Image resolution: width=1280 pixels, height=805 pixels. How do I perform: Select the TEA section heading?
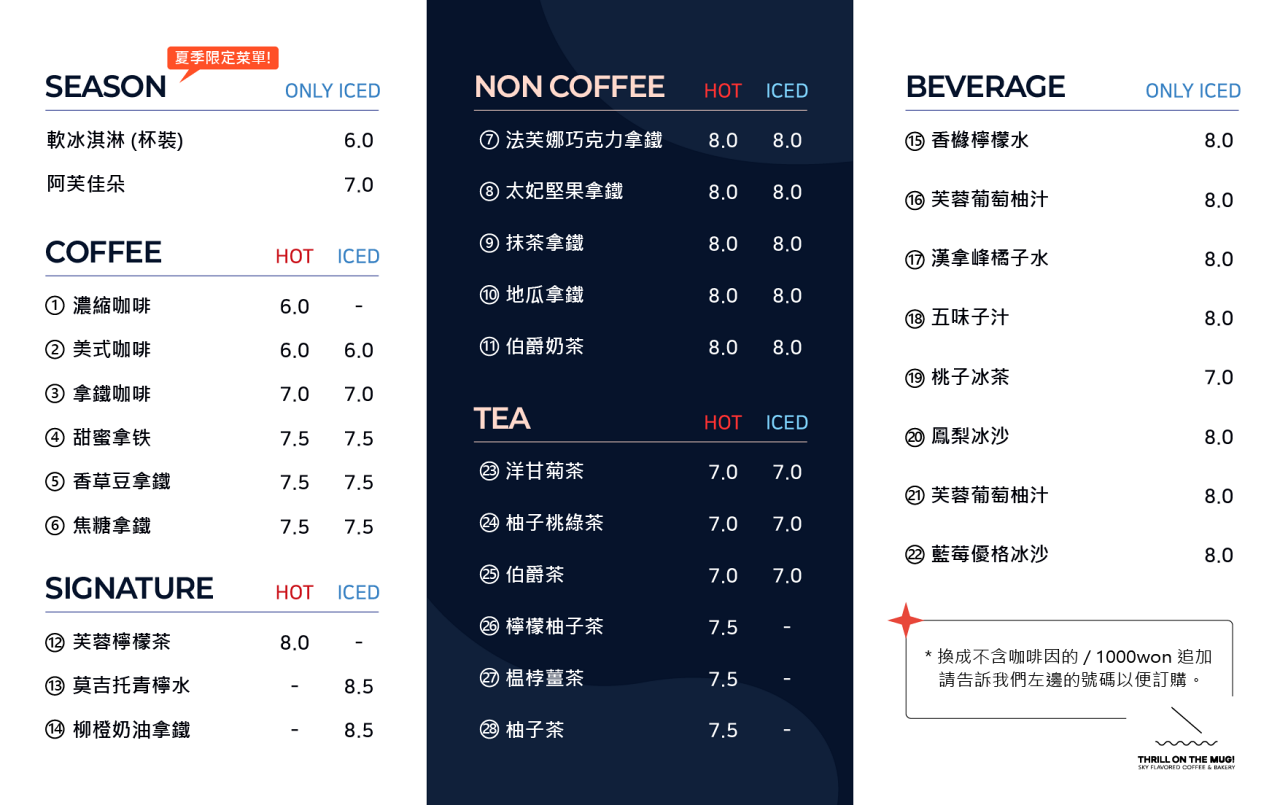click(x=502, y=419)
